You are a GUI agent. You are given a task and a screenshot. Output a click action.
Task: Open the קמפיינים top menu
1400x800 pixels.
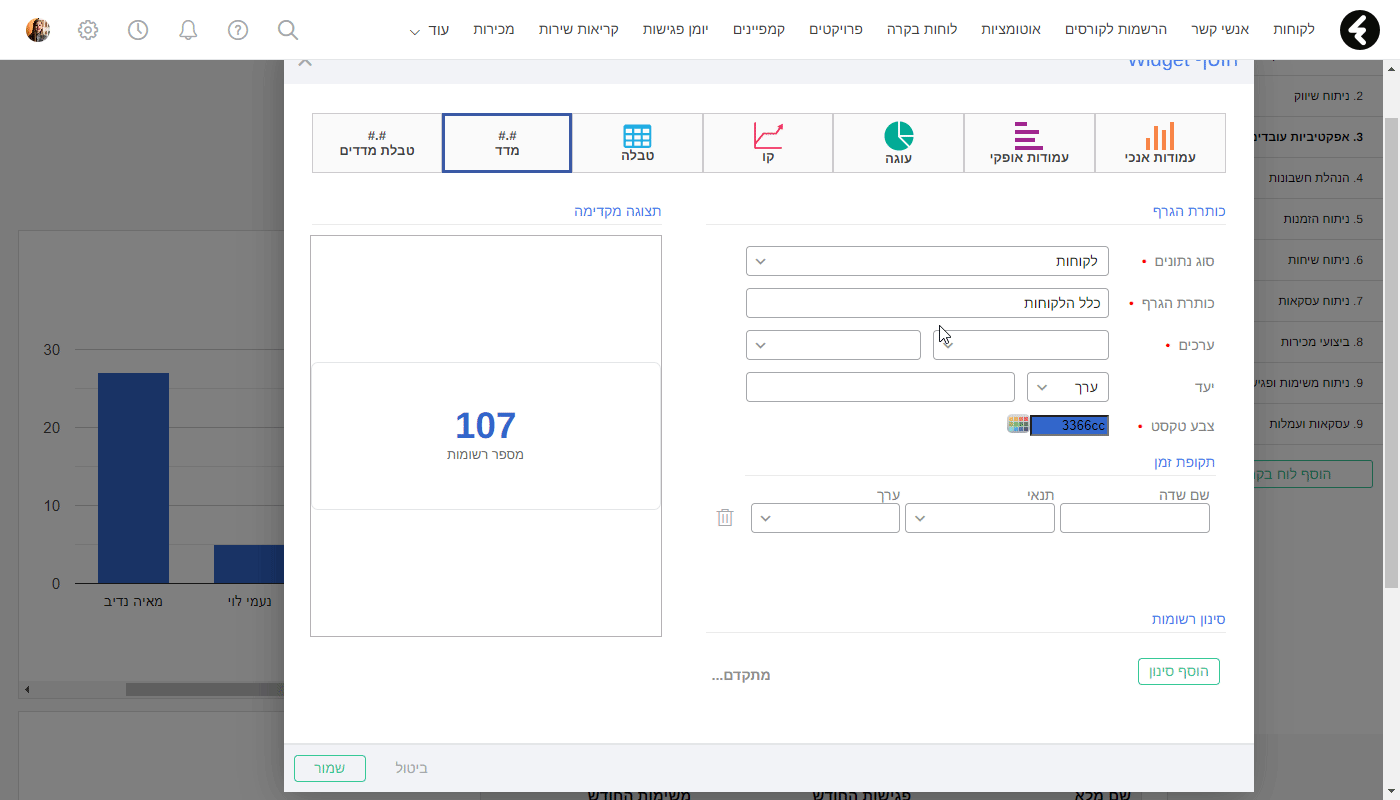(x=759, y=30)
